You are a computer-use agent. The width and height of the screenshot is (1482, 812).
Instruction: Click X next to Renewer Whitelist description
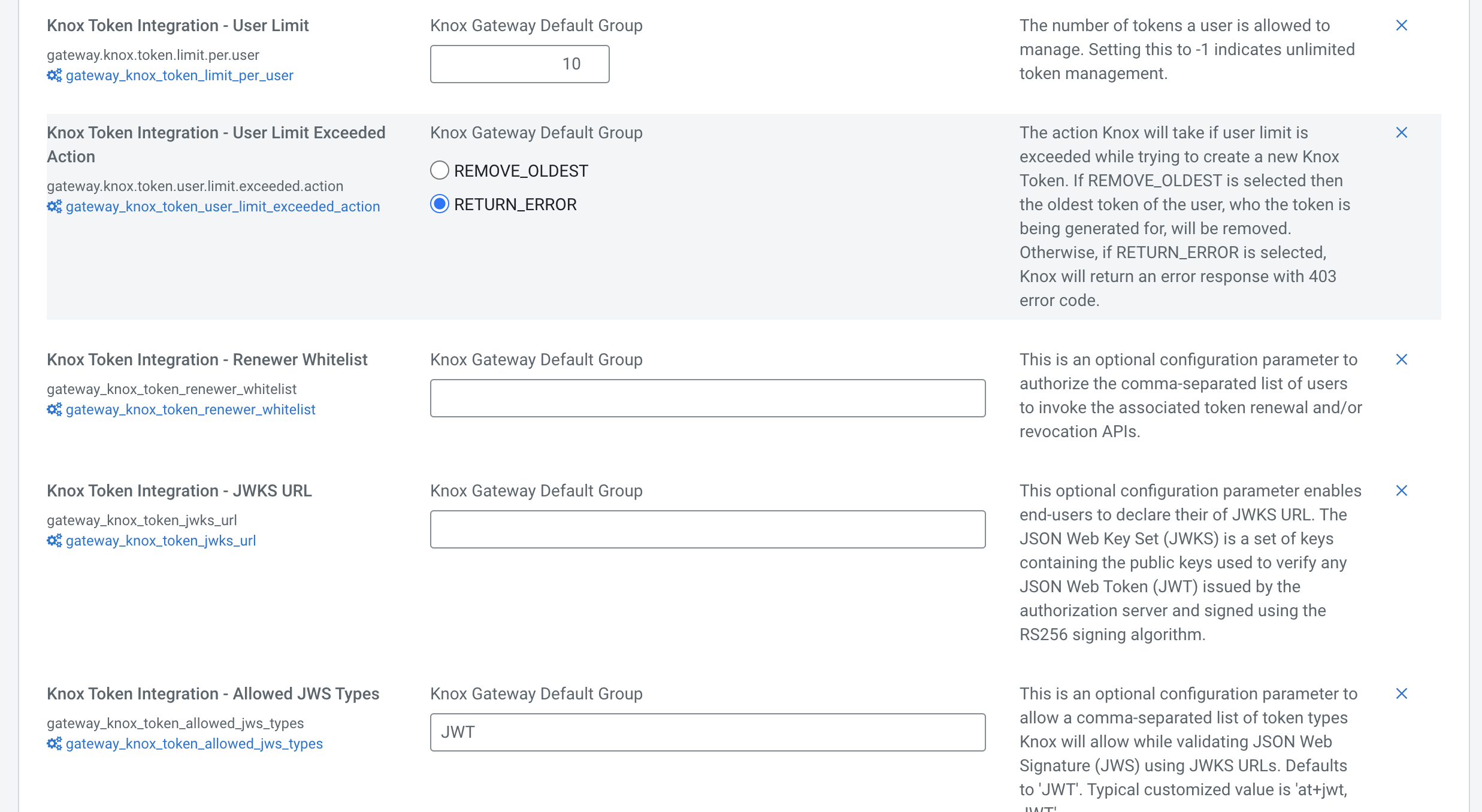click(1401, 359)
